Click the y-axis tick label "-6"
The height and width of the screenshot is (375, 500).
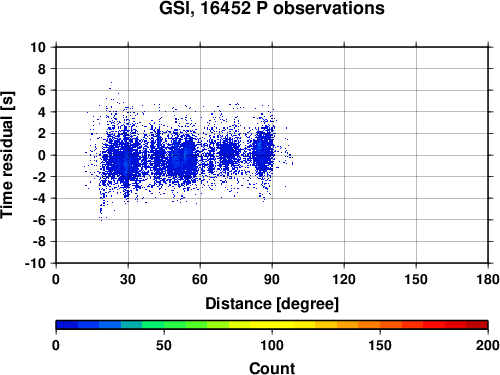click(x=39, y=220)
